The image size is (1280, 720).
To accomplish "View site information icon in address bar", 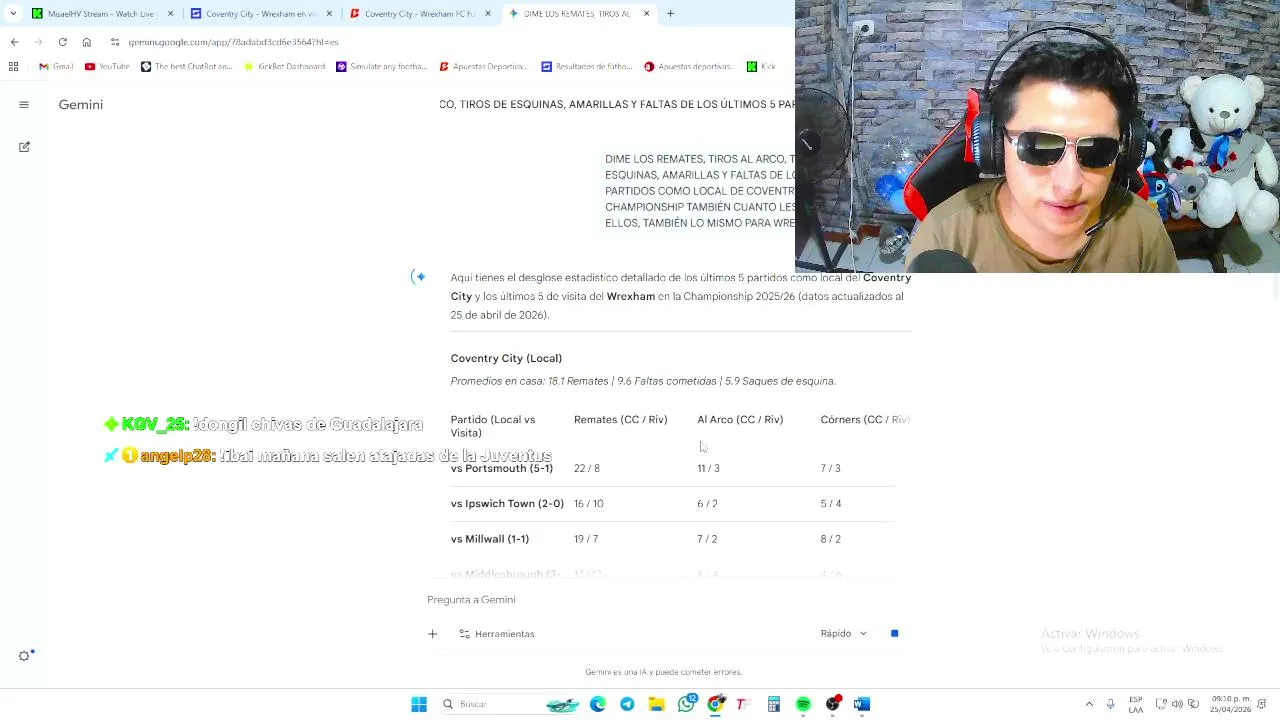I will coord(115,42).
